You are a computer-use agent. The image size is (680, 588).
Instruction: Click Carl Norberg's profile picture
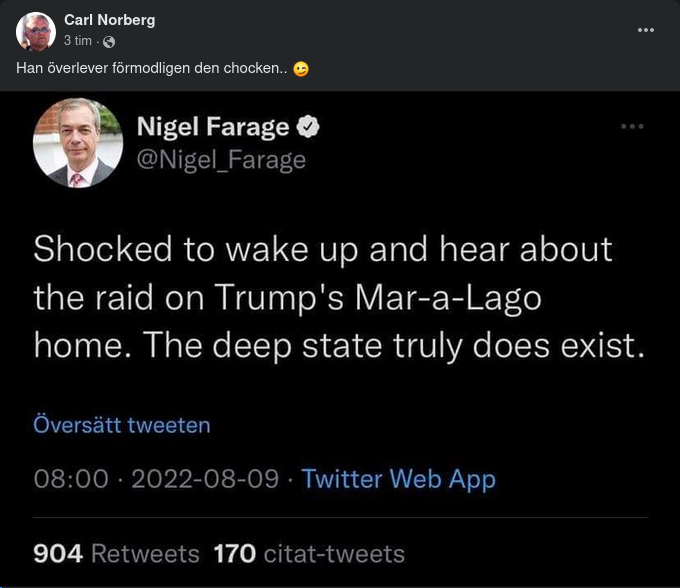[x=36, y=32]
